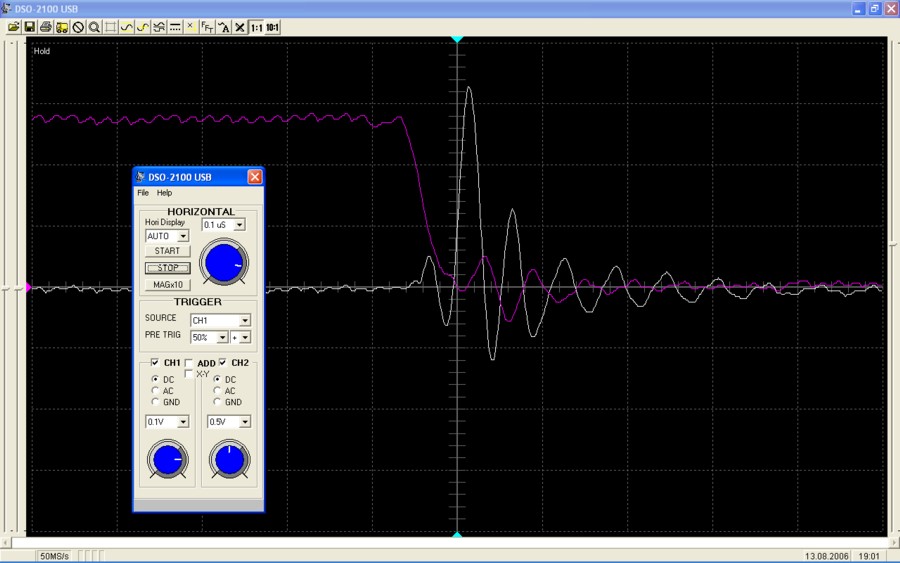Select GND coupling for CH2

click(x=217, y=402)
